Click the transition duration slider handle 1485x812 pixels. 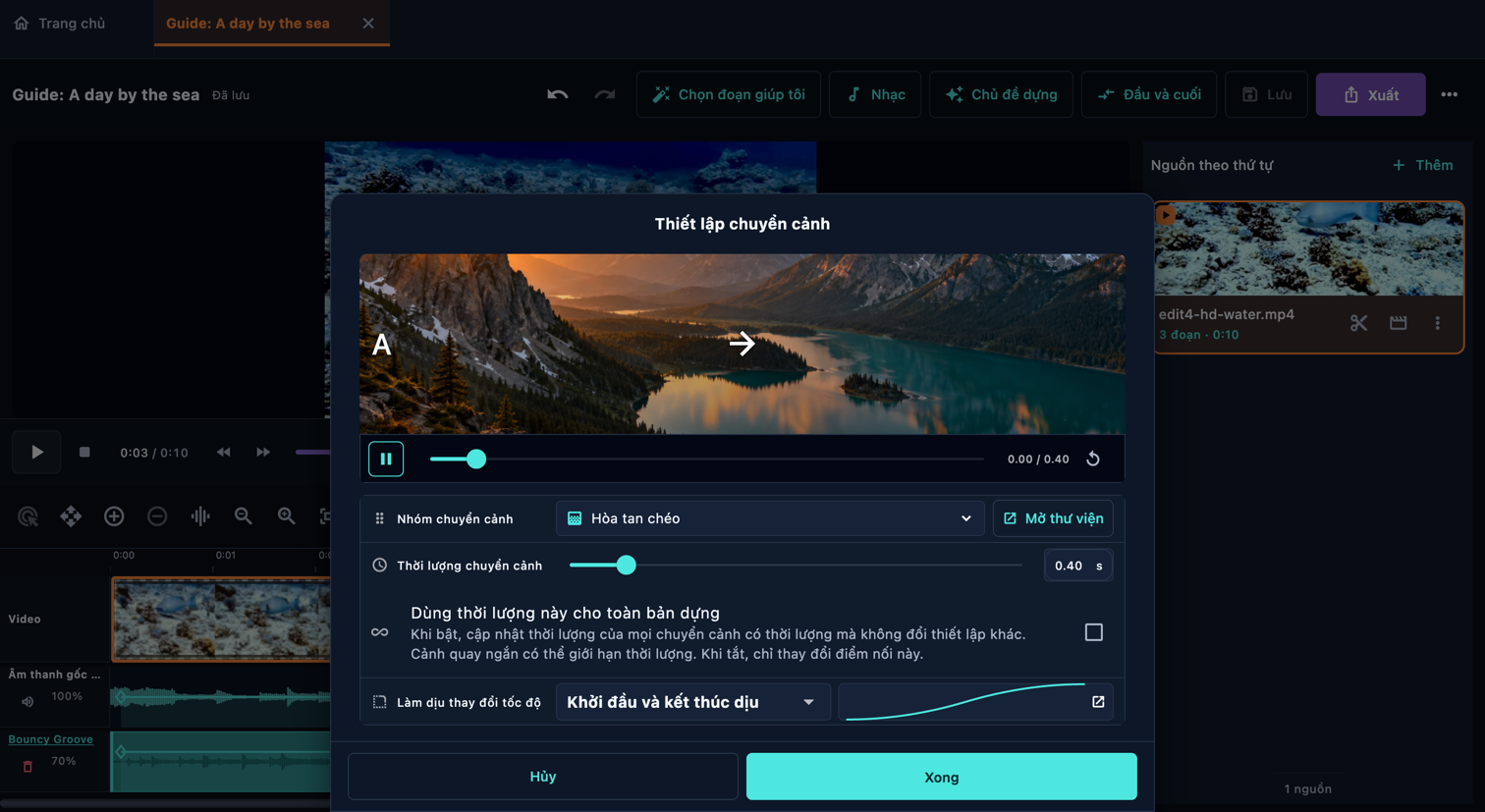(x=626, y=566)
